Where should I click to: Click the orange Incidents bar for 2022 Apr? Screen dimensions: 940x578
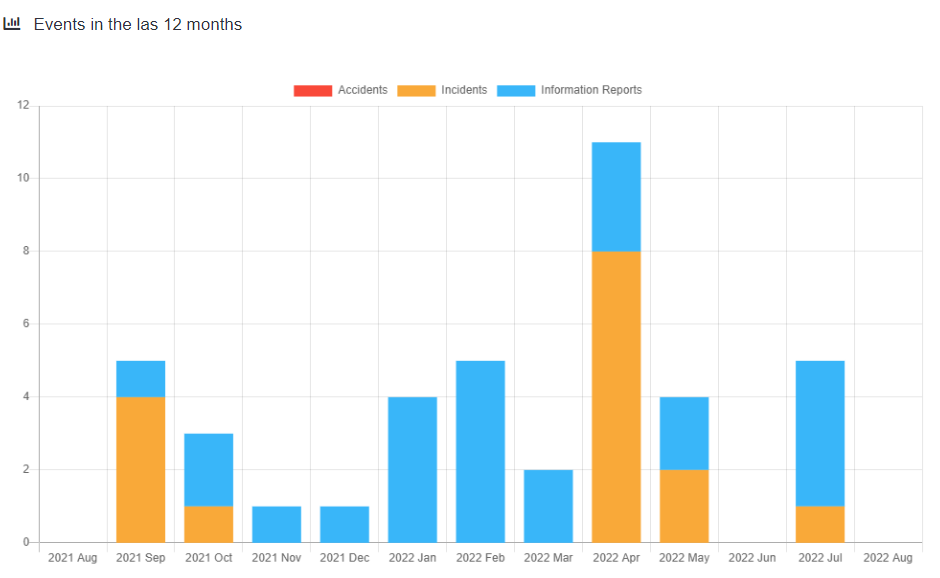(616, 396)
